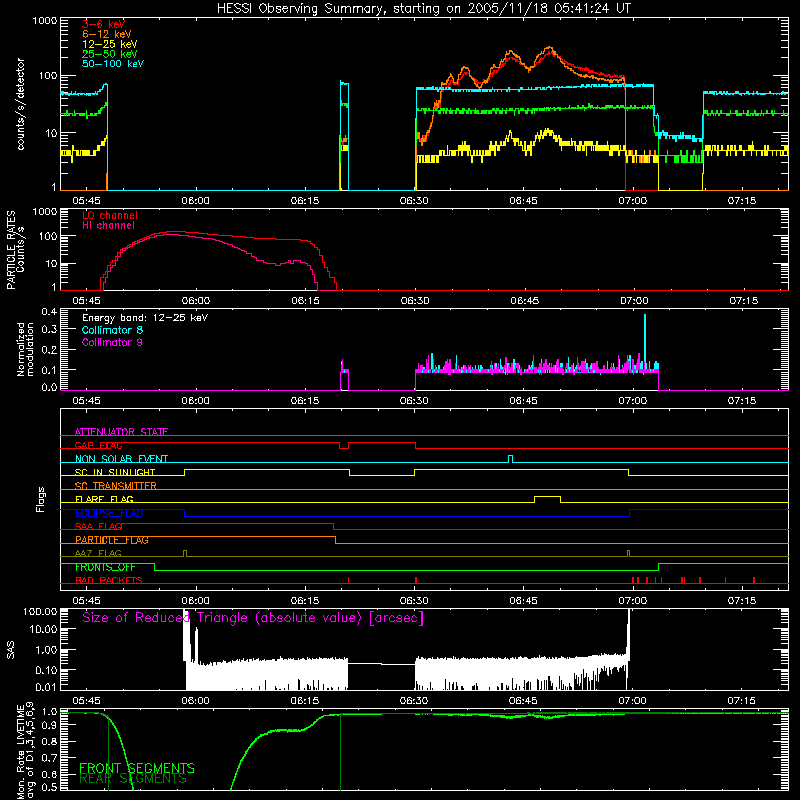Viewport: 800px width, 800px height.
Task: Click the GAP_FLAG label
Action: coord(98,445)
